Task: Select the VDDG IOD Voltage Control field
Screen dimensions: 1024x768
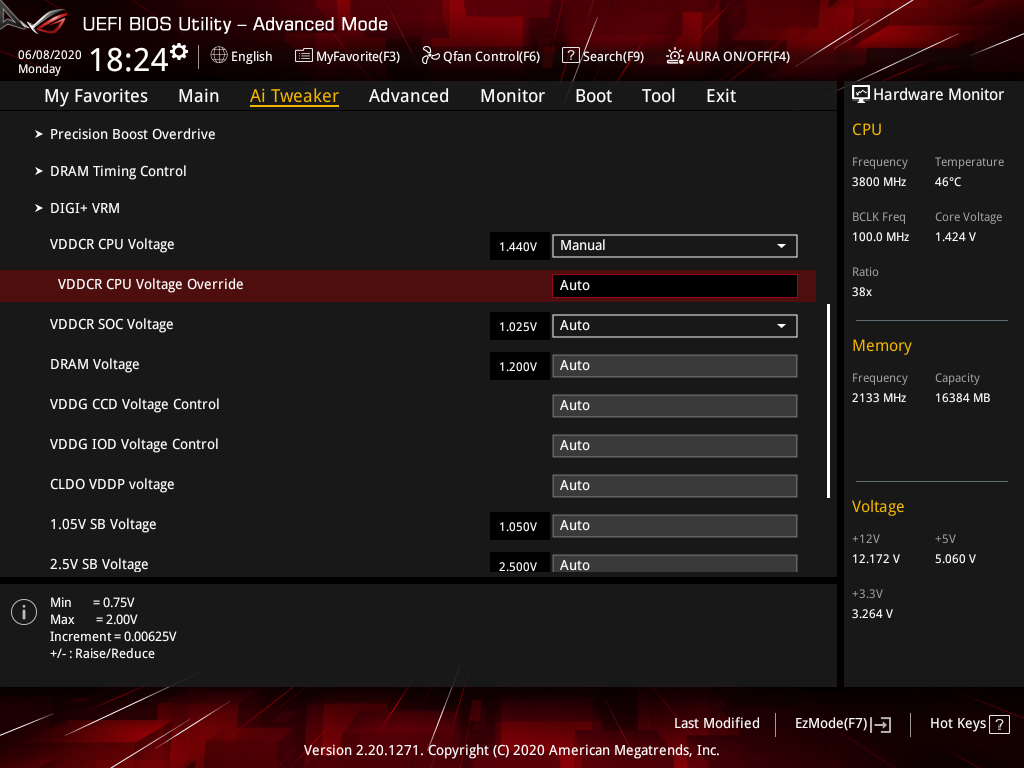Action: 675,445
